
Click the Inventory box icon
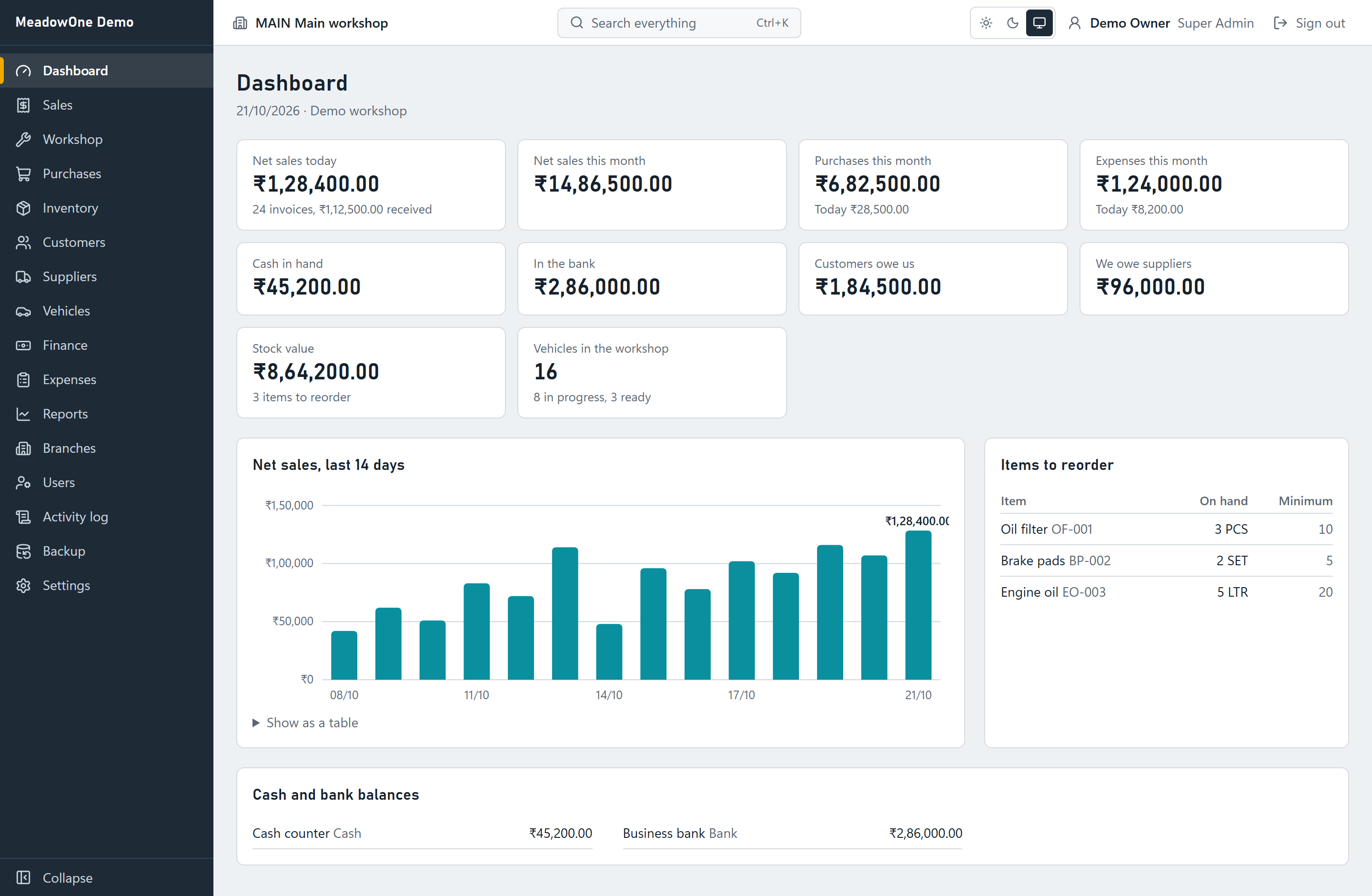tap(23, 208)
